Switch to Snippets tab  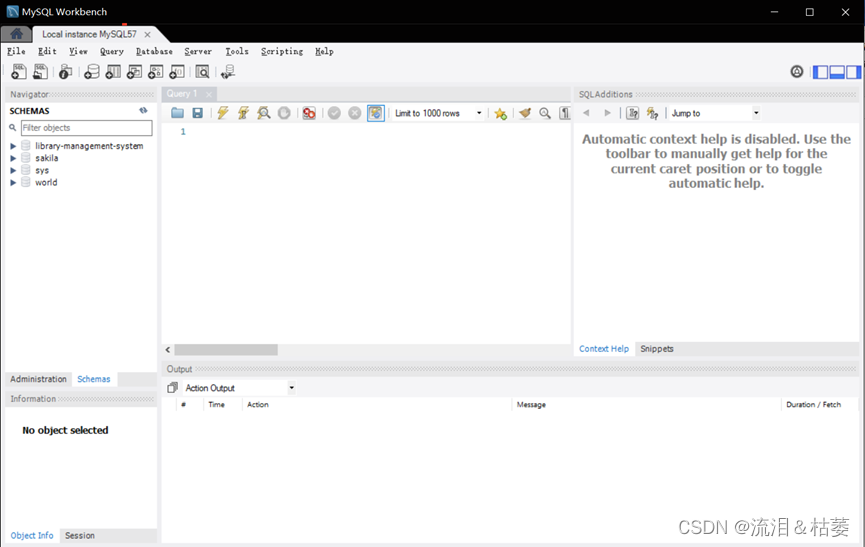pos(657,348)
